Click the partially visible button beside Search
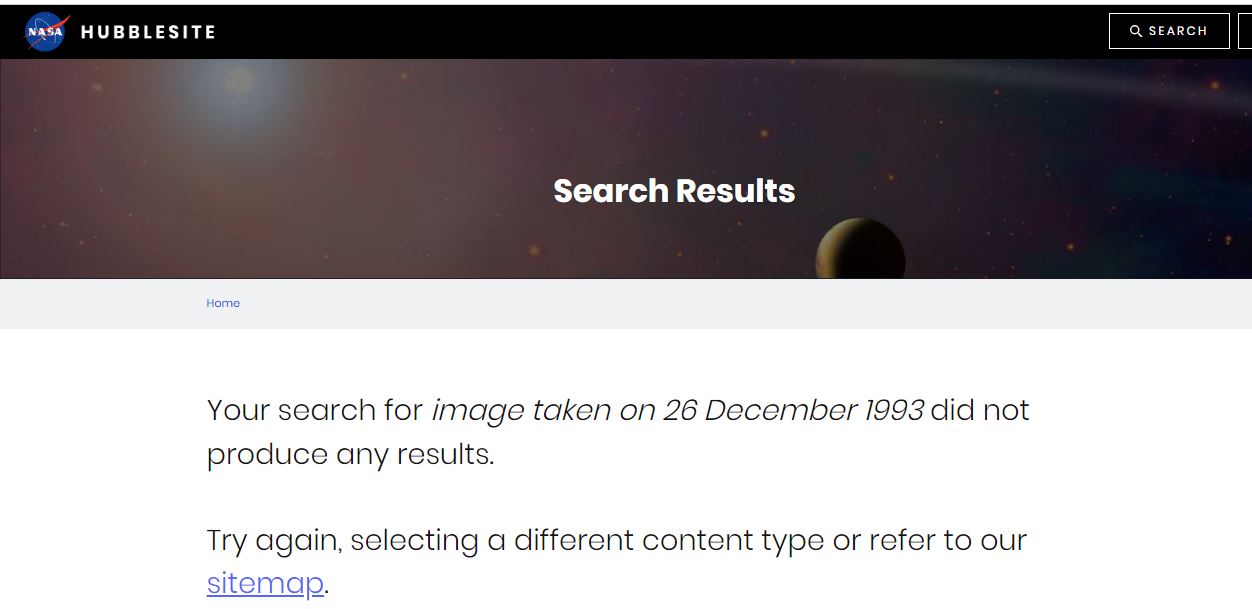 (x=1245, y=31)
